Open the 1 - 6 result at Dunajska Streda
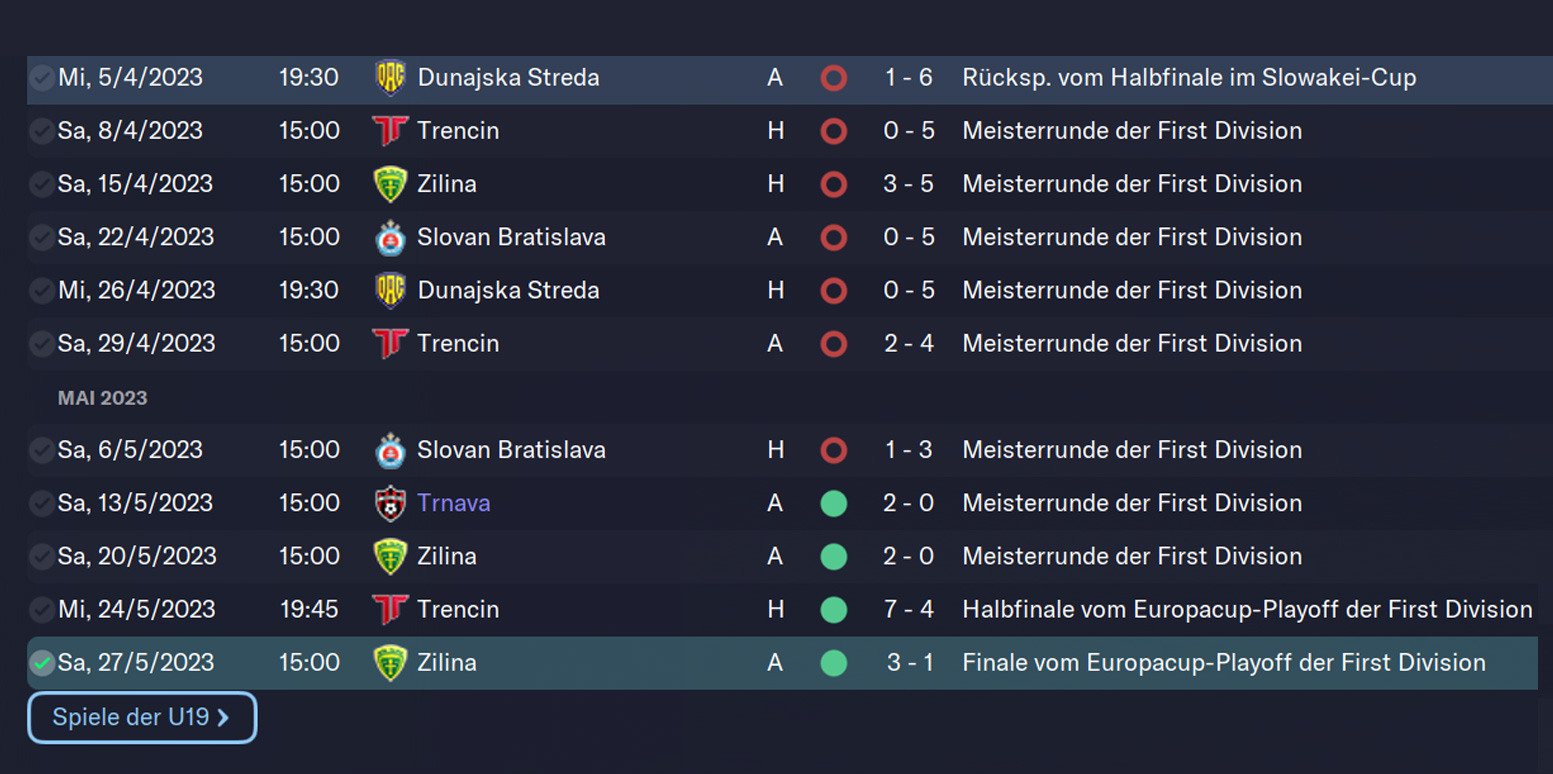The width and height of the screenshot is (1553, 774). tap(908, 77)
